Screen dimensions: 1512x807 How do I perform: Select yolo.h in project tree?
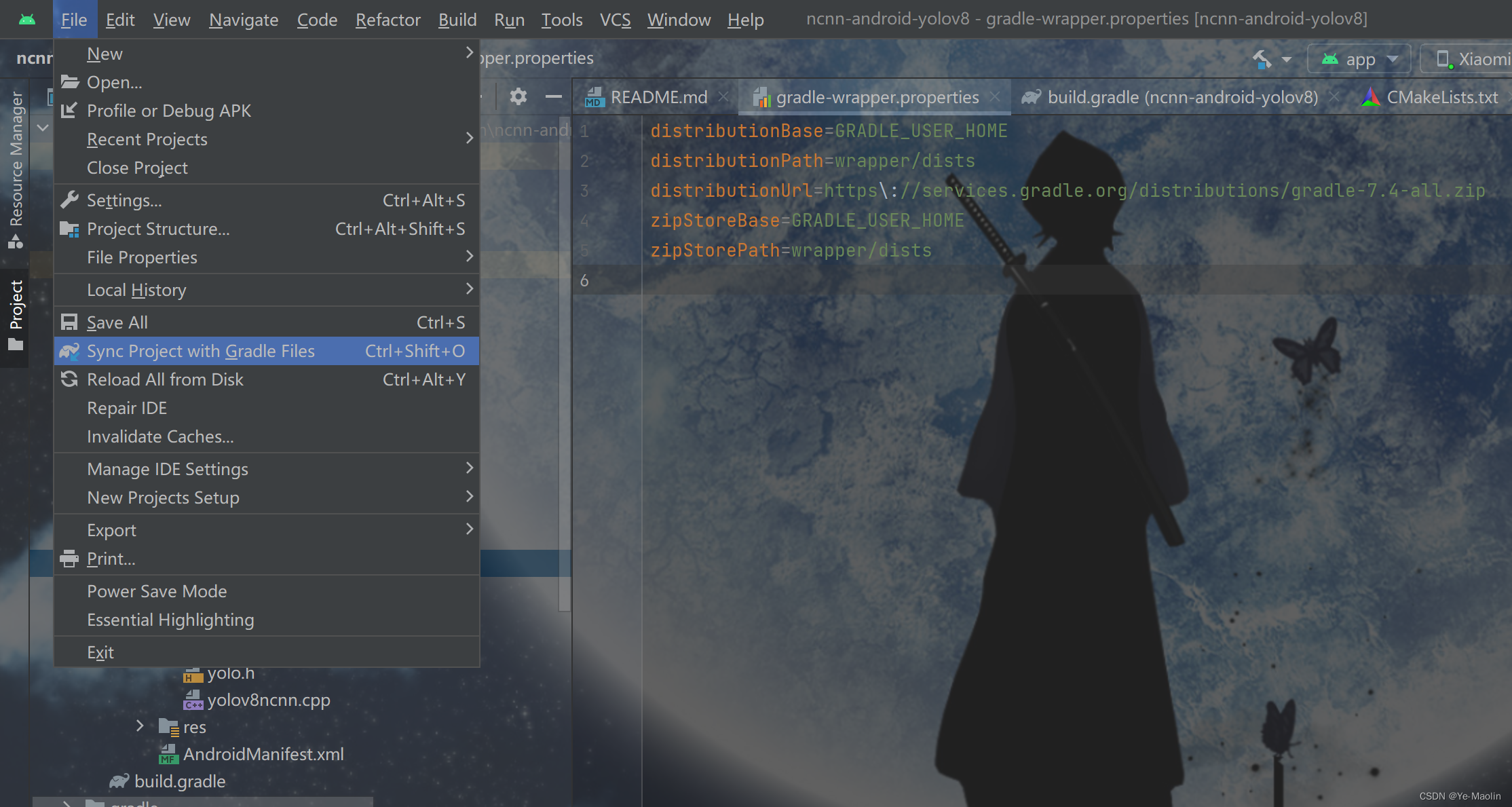pyautogui.click(x=231, y=673)
